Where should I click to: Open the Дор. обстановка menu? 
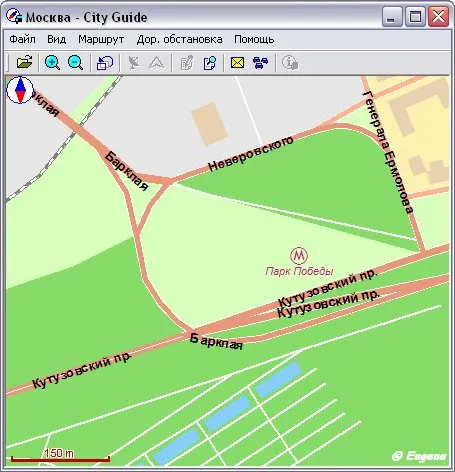179,39
